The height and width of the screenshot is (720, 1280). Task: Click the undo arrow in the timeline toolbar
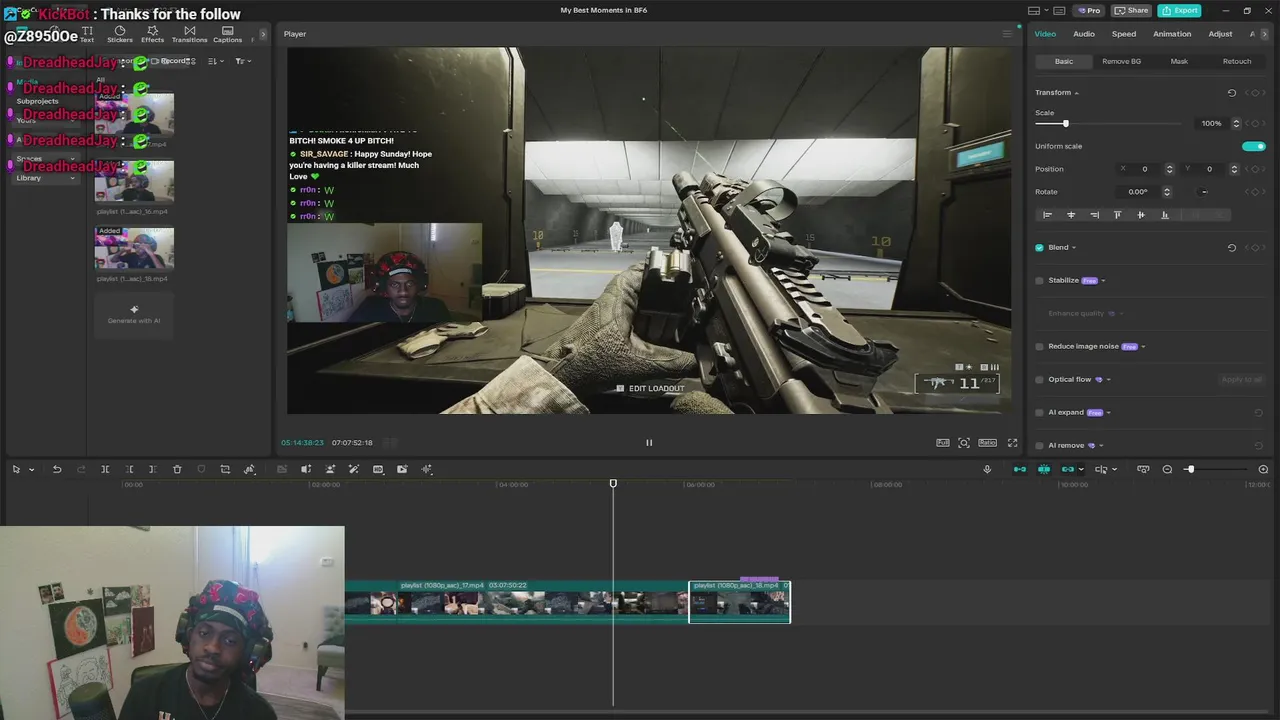coord(57,469)
